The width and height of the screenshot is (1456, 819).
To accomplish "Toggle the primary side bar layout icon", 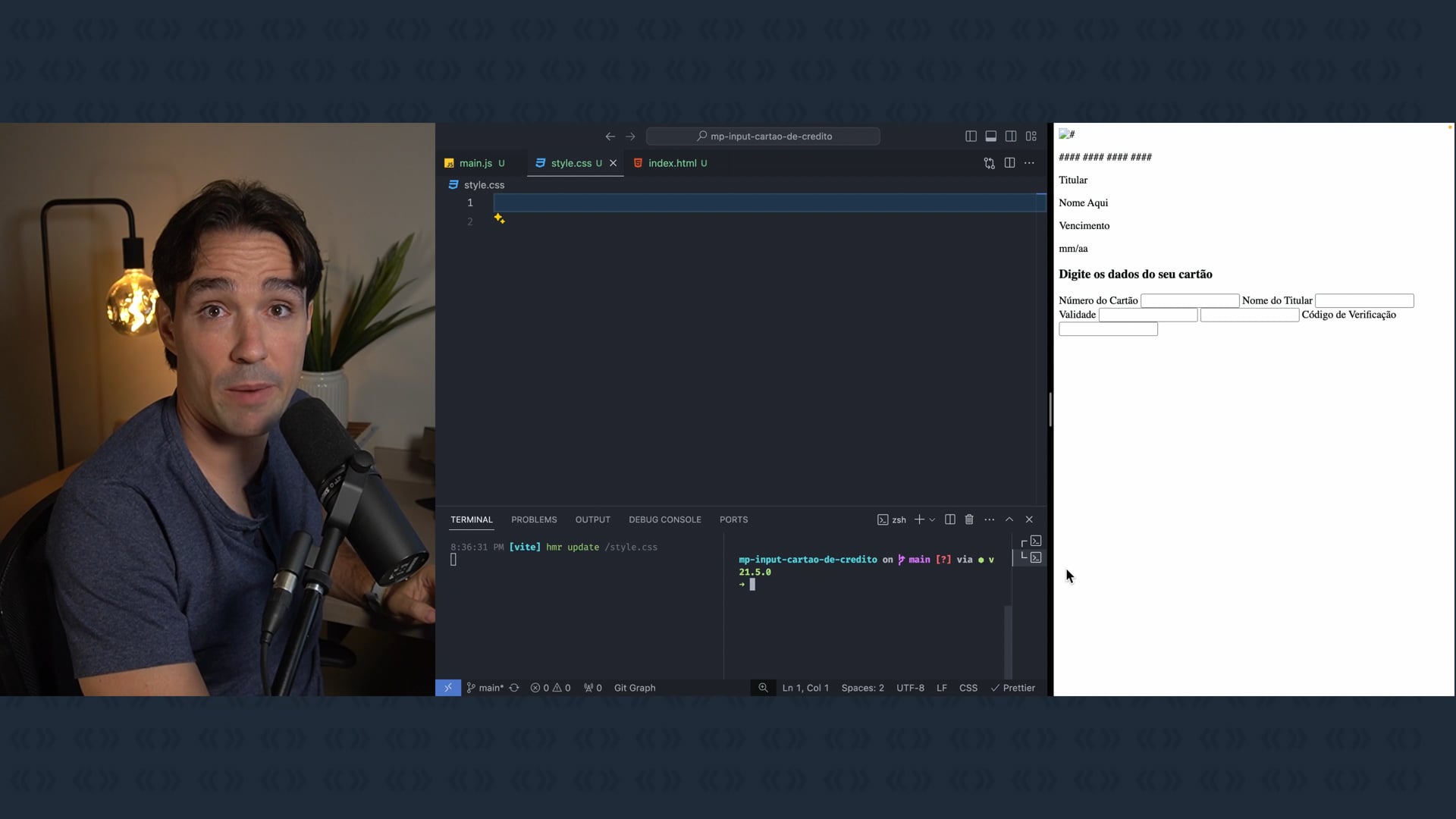I will 971,136.
